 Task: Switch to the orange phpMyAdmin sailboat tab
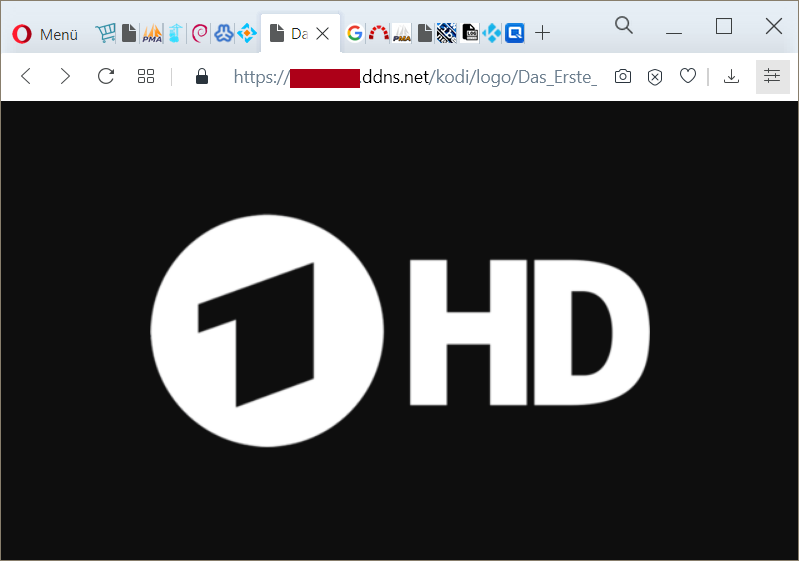(152, 34)
